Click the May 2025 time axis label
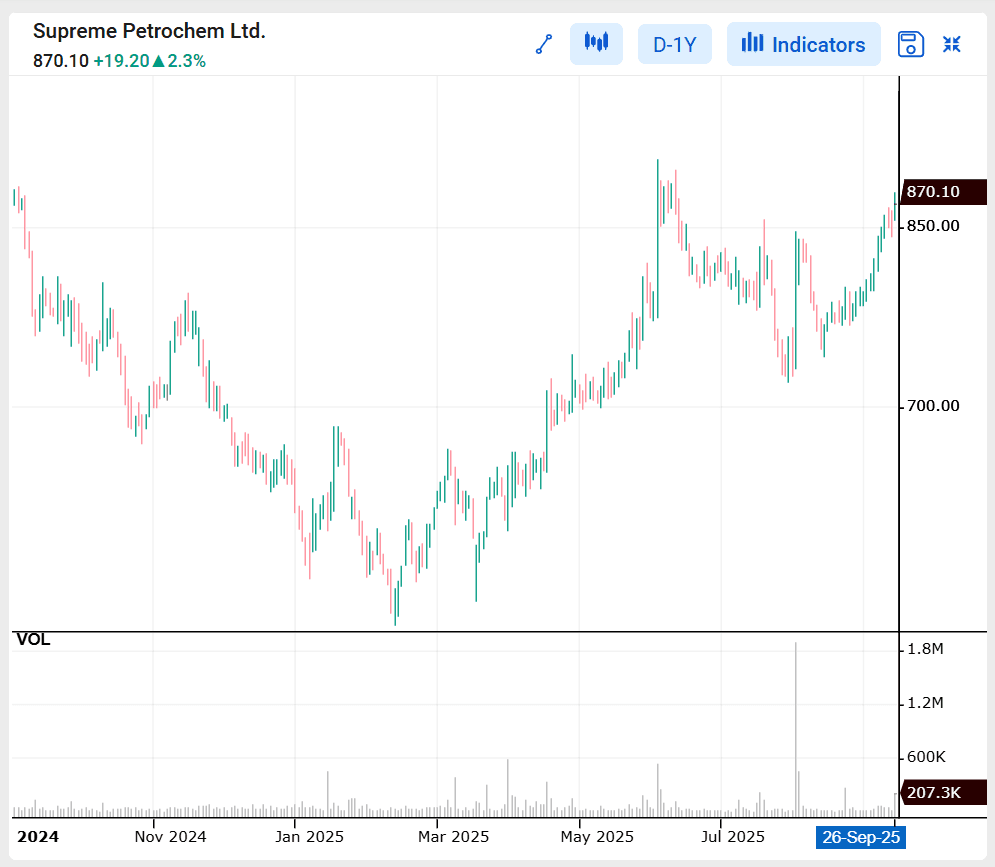Viewport: 995px width, 867px height. click(596, 837)
